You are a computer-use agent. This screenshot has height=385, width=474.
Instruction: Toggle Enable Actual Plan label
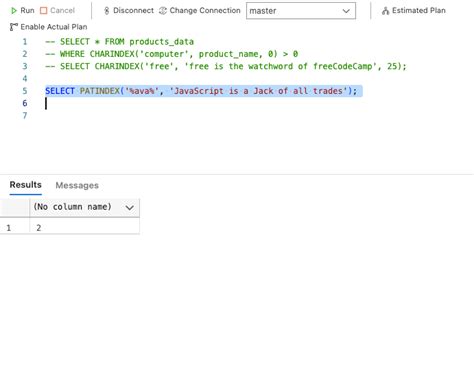tap(54, 27)
